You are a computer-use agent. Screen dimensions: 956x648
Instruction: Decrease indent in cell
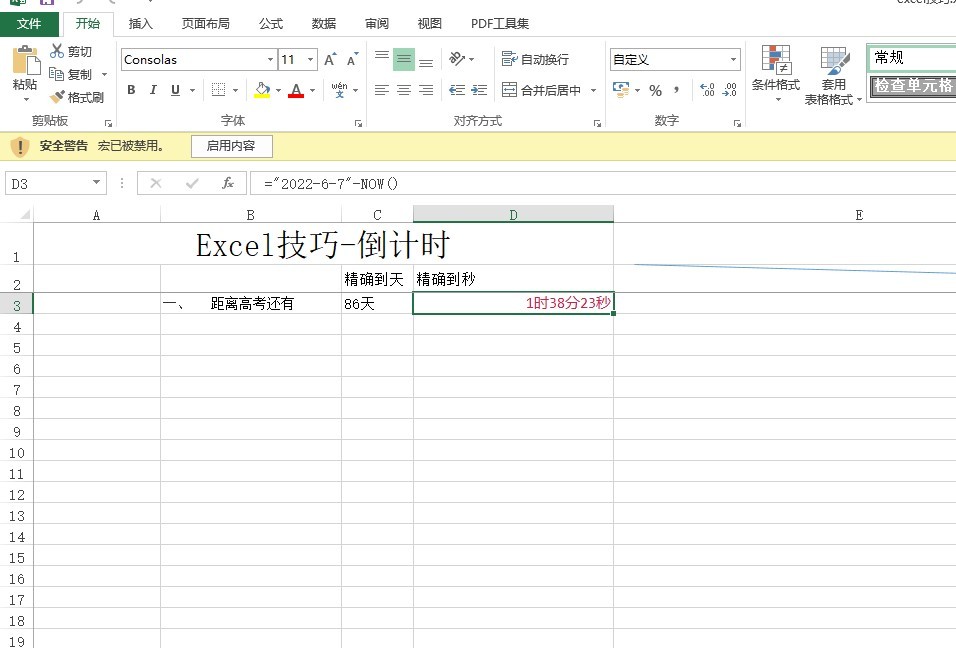click(457, 90)
